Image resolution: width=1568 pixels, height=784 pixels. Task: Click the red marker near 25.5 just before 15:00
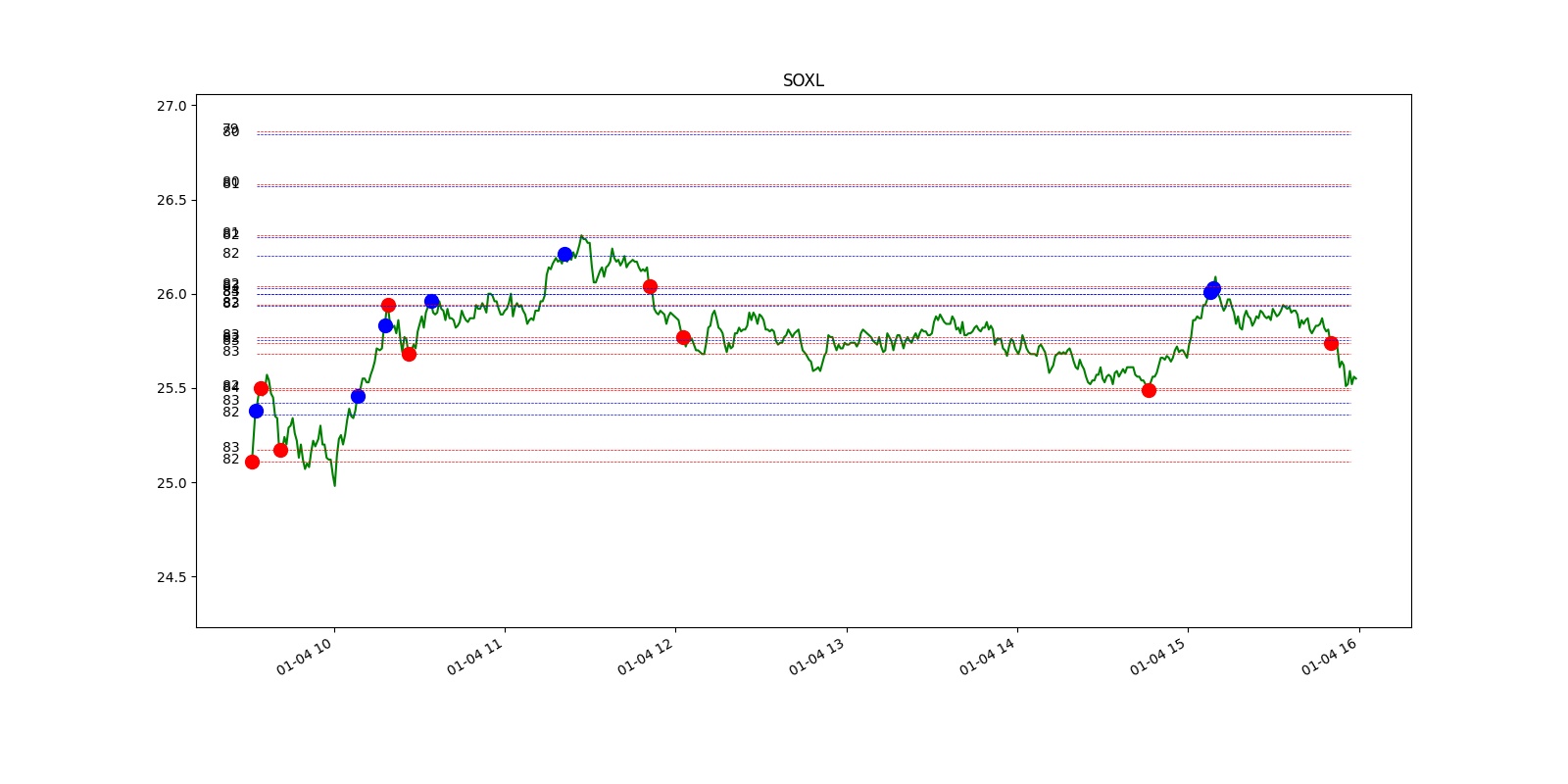point(1149,390)
